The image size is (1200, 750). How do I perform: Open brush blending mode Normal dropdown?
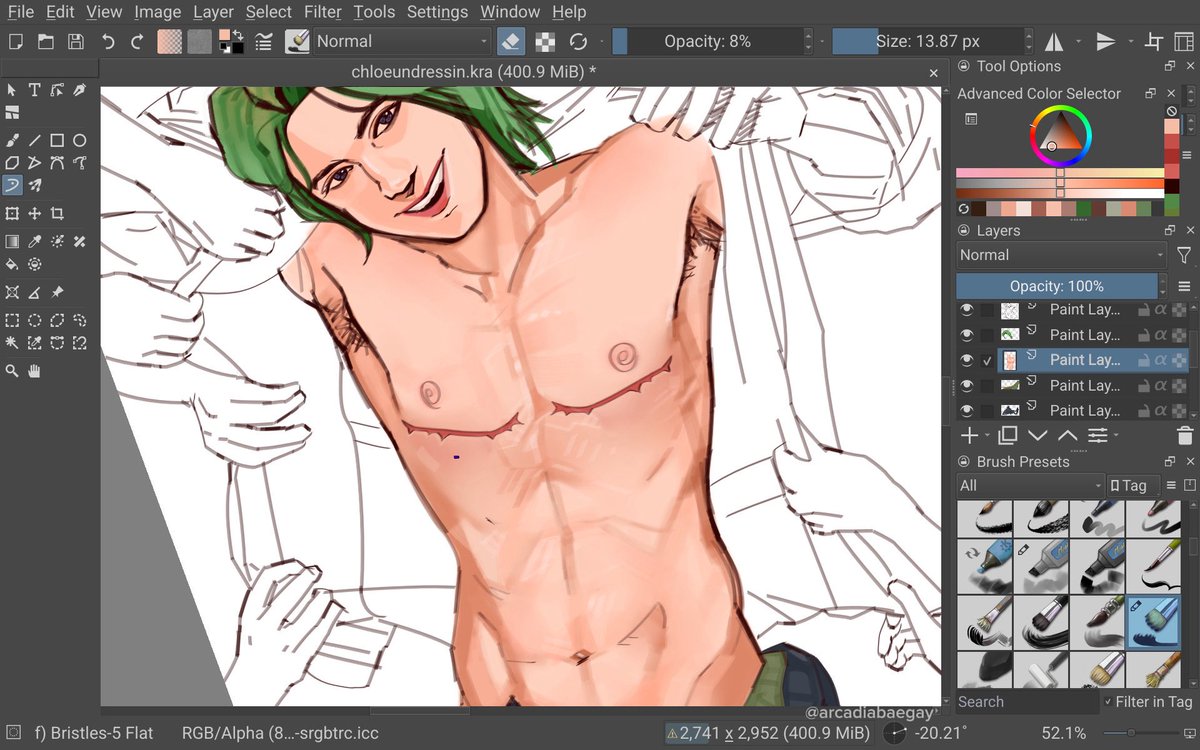click(x=402, y=41)
